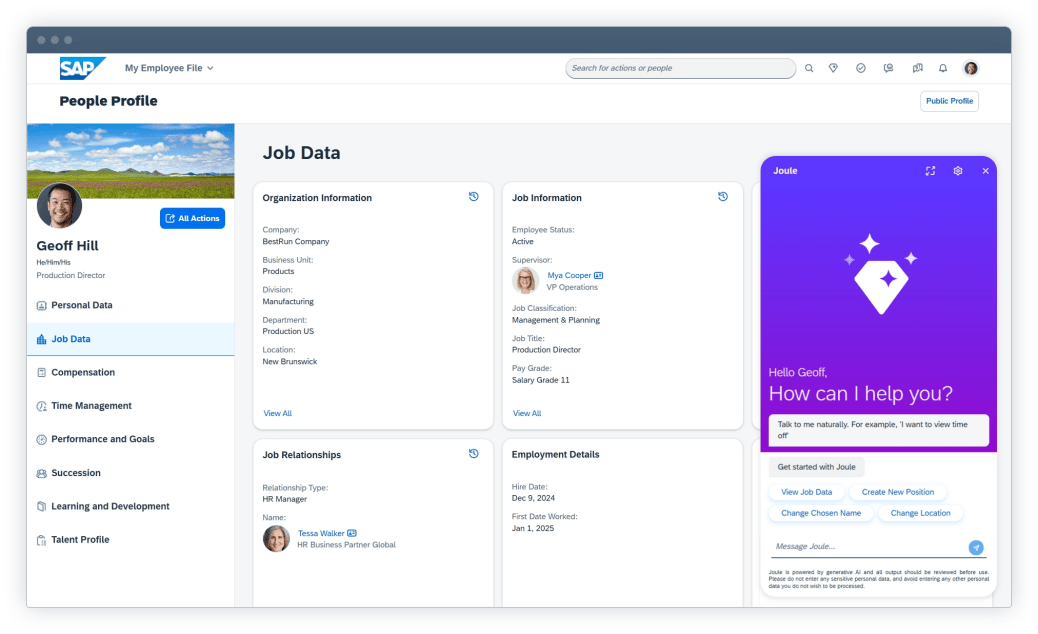View history of the Job Relationships card

[x=474, y=453]
